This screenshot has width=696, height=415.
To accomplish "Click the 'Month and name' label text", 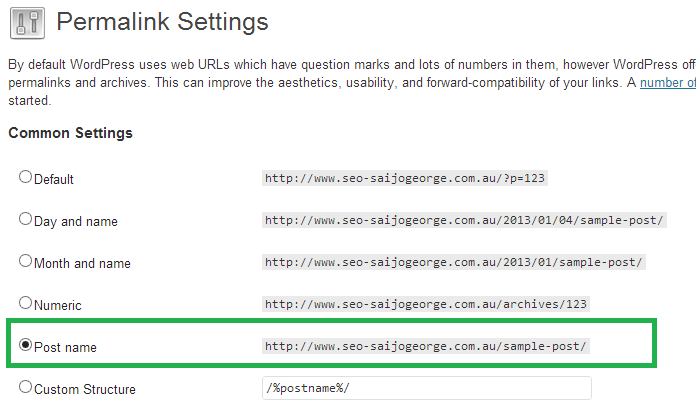I will click(82, 263).
